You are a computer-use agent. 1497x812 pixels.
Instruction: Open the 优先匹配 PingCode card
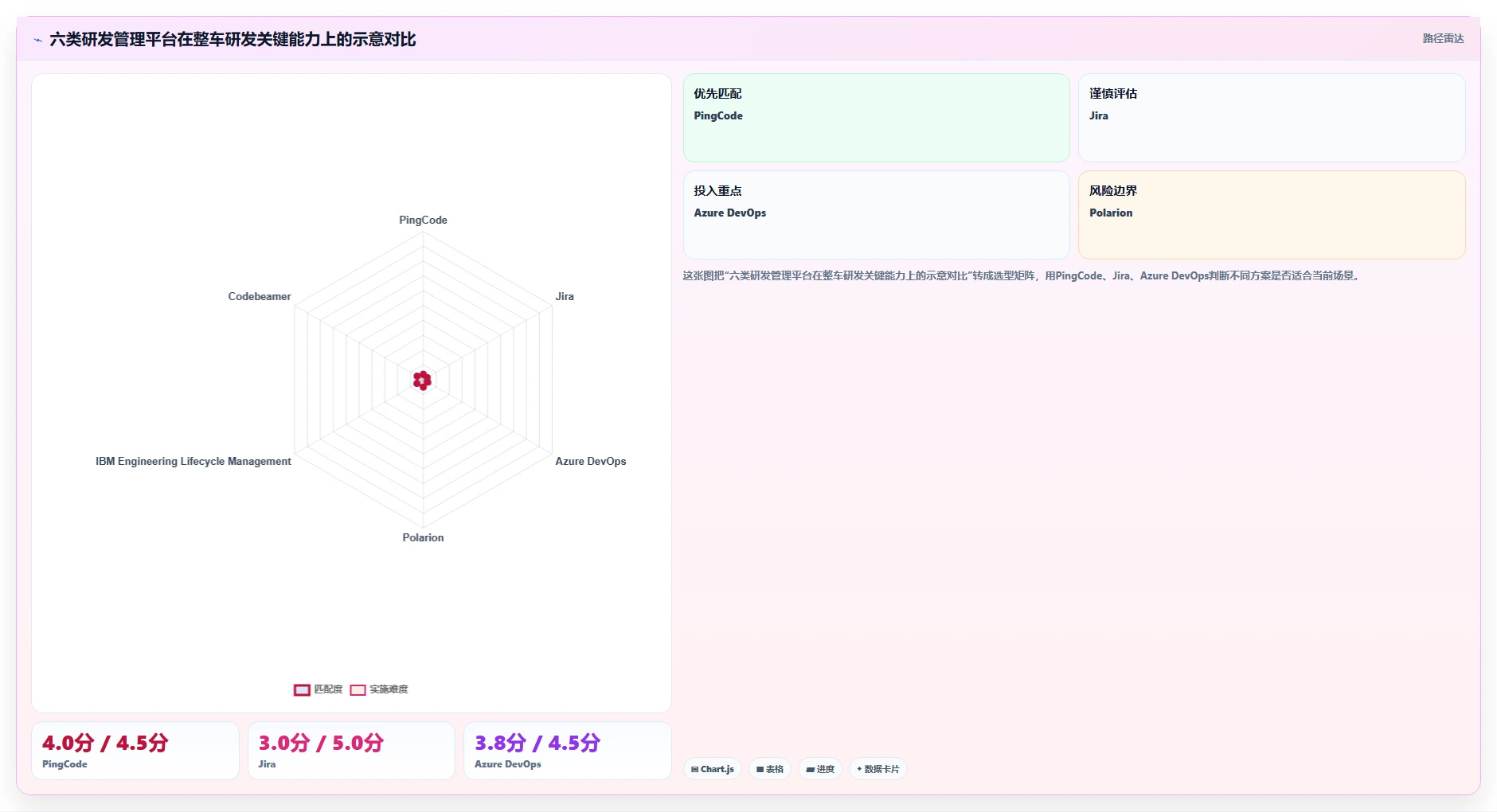[x=876, y=118]
